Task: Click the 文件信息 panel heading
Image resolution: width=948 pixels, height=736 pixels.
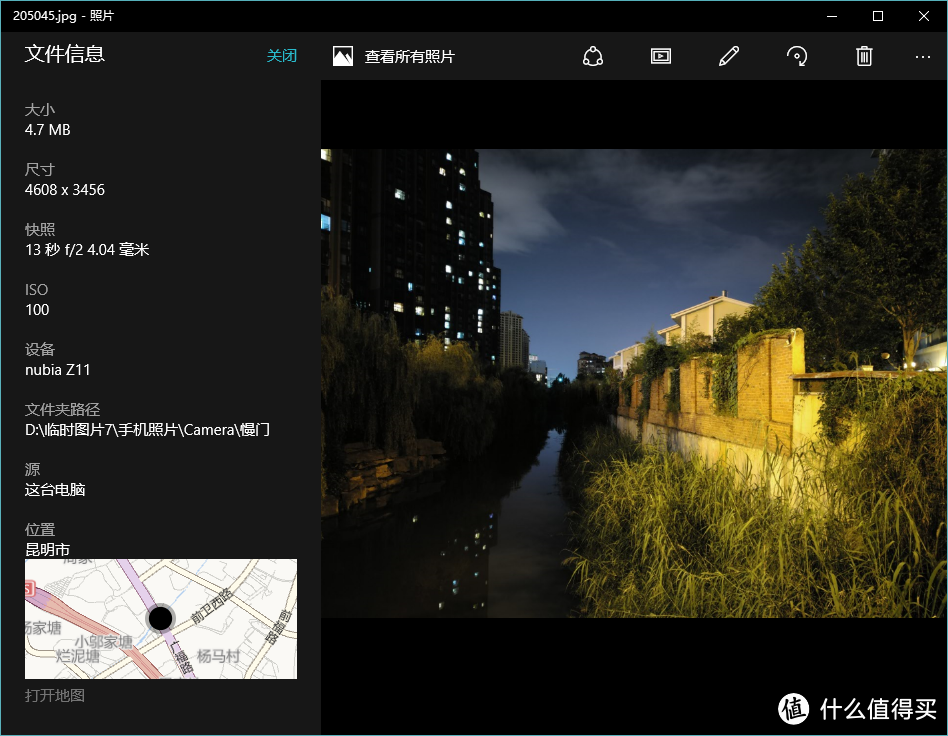Action: click(x=65, y=54)
